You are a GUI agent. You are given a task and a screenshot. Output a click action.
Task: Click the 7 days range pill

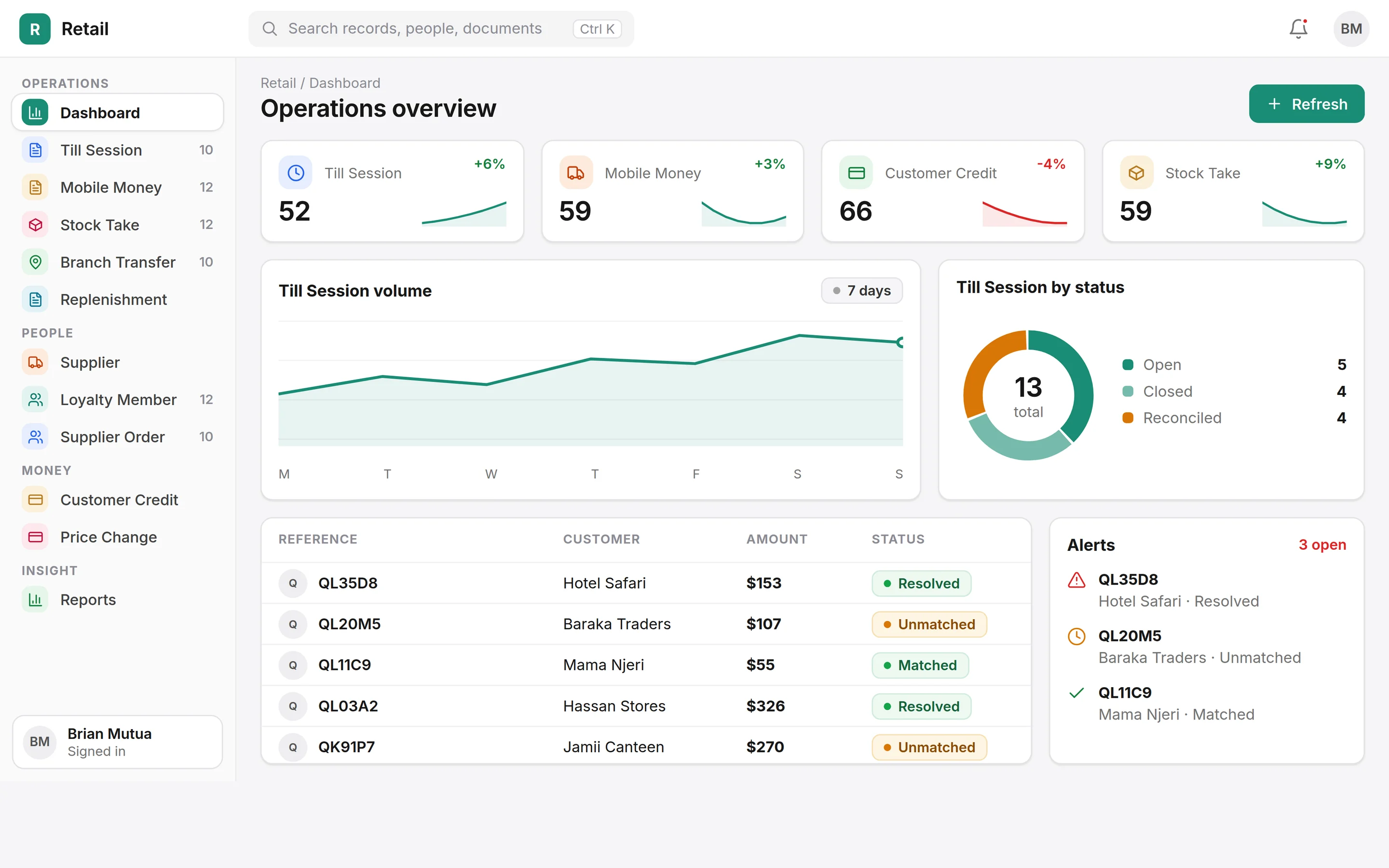tap(861, 290)
